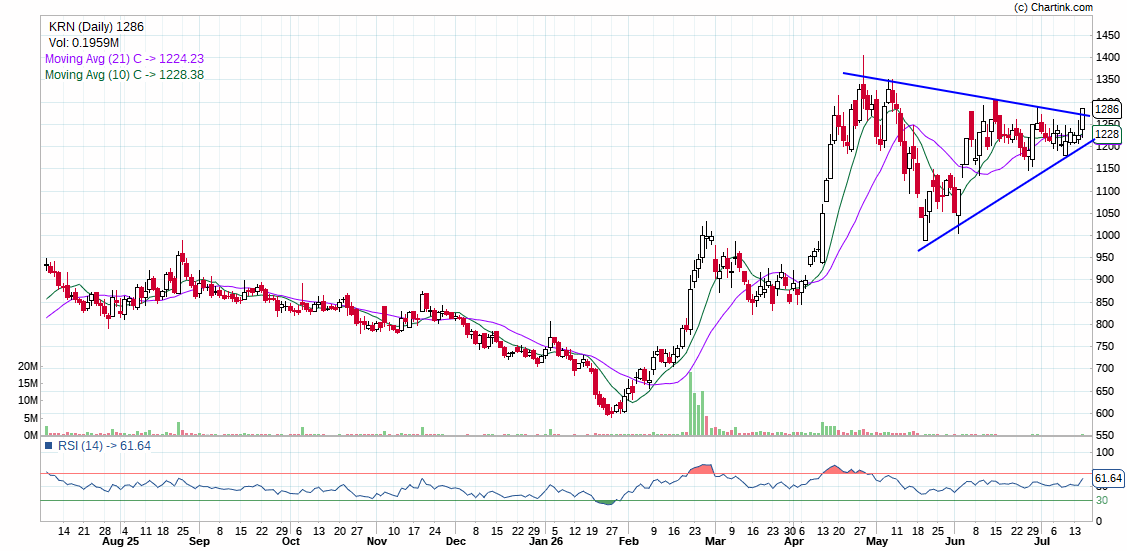Screen dimensions: 1127x551
Task: Click the 950 price axis label
Action: point(1105,258)
